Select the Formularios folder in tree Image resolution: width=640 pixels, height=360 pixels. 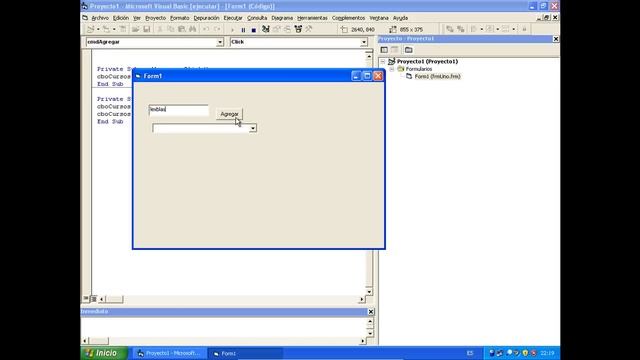418,69
